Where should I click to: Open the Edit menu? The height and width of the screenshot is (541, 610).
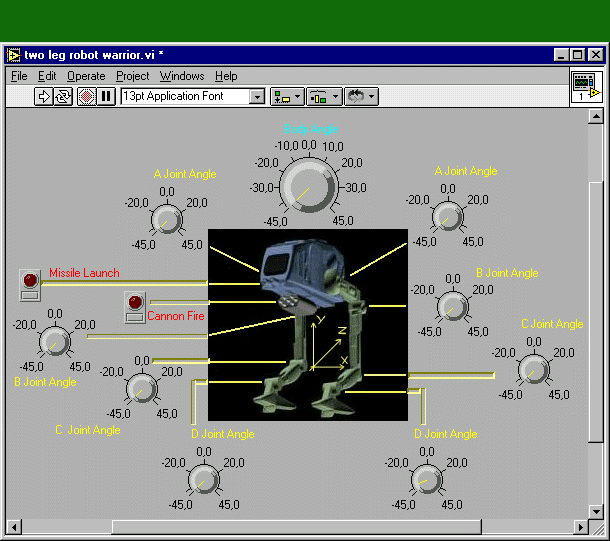point(47,76)
